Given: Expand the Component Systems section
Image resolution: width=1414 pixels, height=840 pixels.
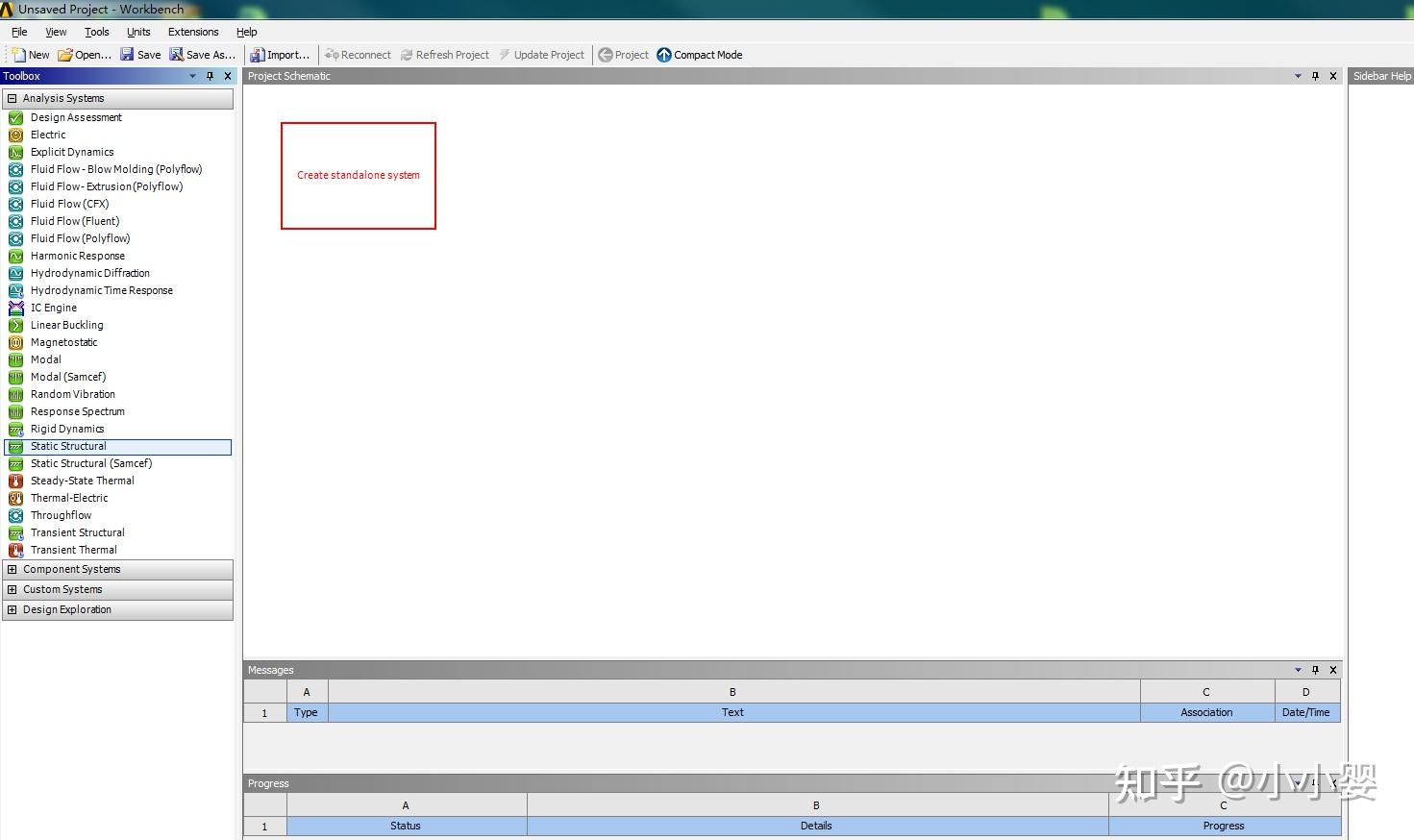Looking at the screenshot, I should pos(12,569).
